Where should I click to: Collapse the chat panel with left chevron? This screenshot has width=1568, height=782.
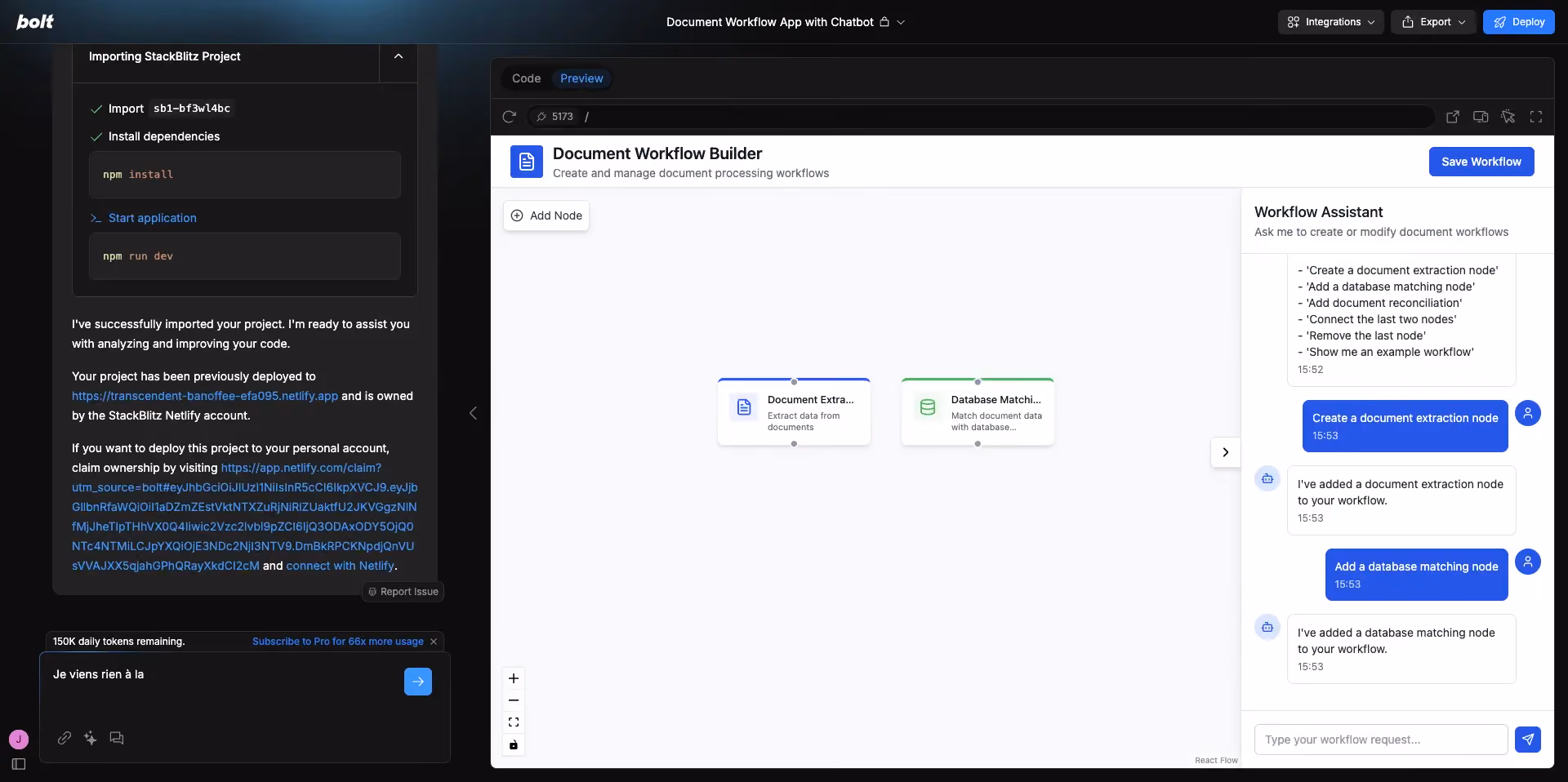pos(473,413)
